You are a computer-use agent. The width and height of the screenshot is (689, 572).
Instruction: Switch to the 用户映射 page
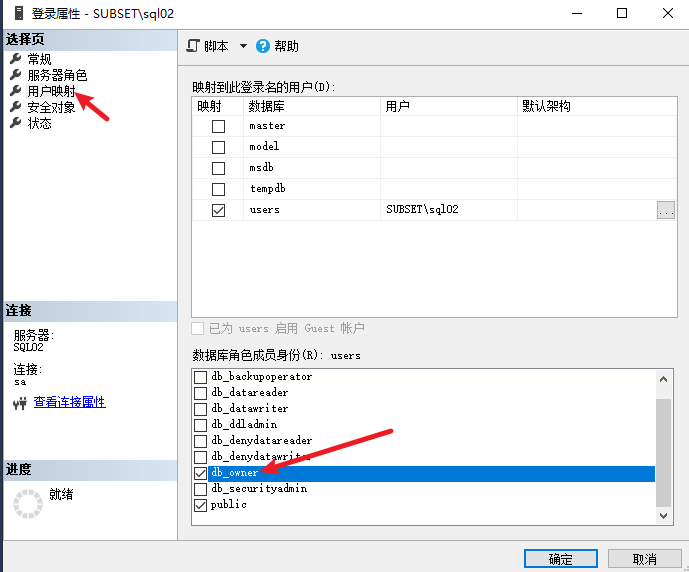[51, 91]
